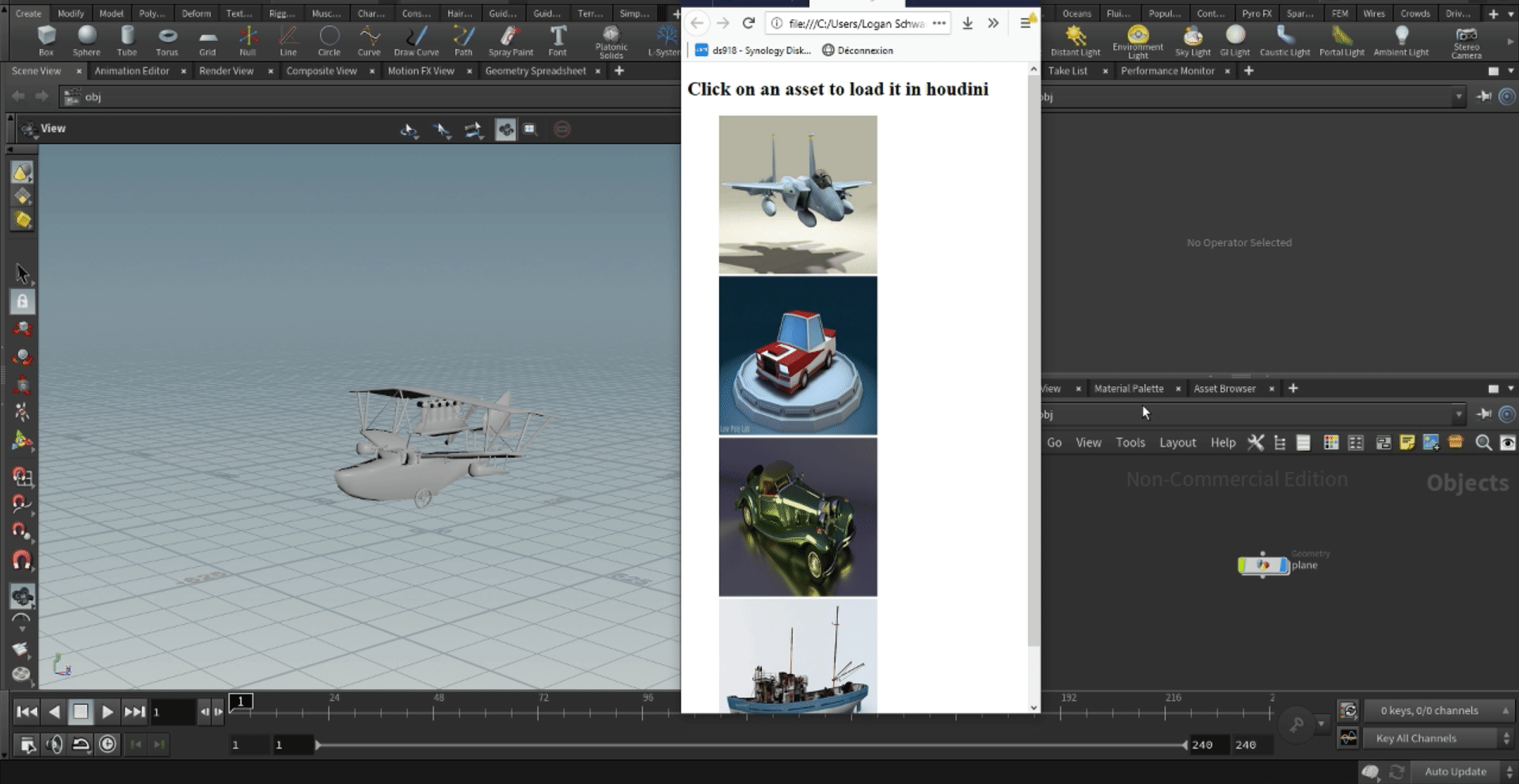
Task: Add an Environment Light from the shelf
Action: coord(1137,41)
